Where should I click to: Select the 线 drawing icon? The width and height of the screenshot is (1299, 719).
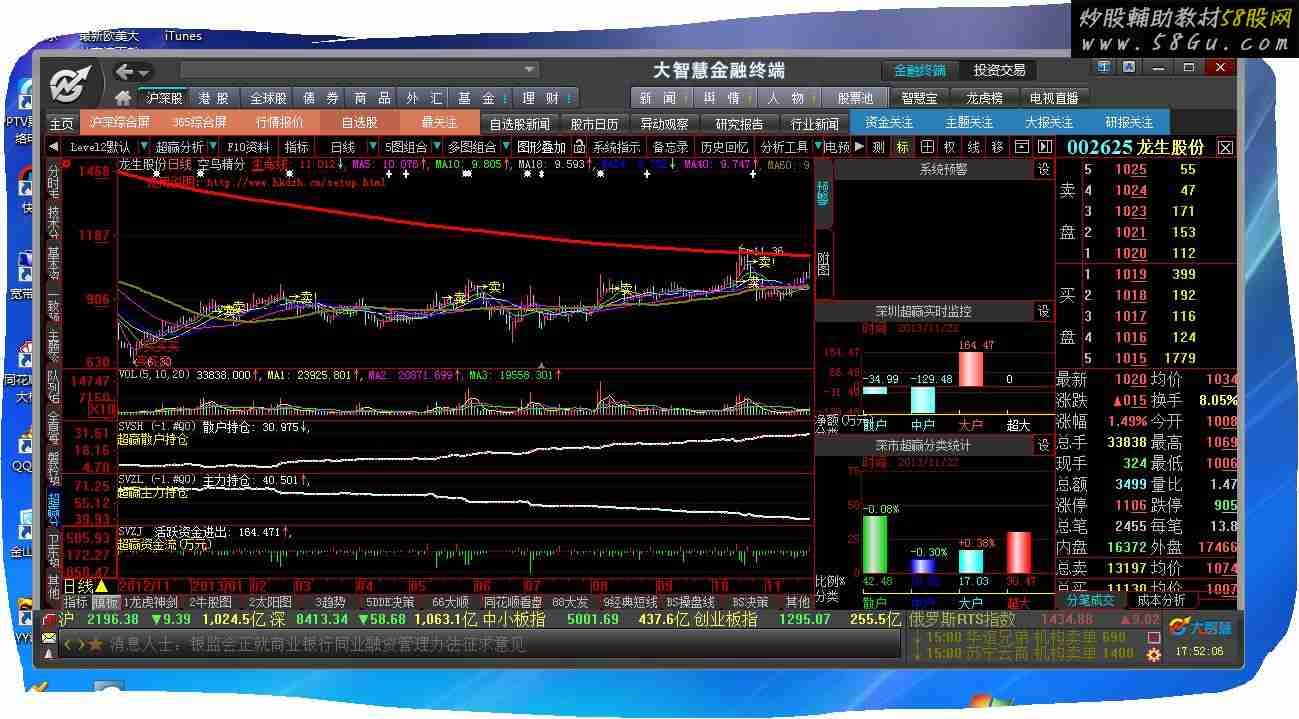(974, 147)
